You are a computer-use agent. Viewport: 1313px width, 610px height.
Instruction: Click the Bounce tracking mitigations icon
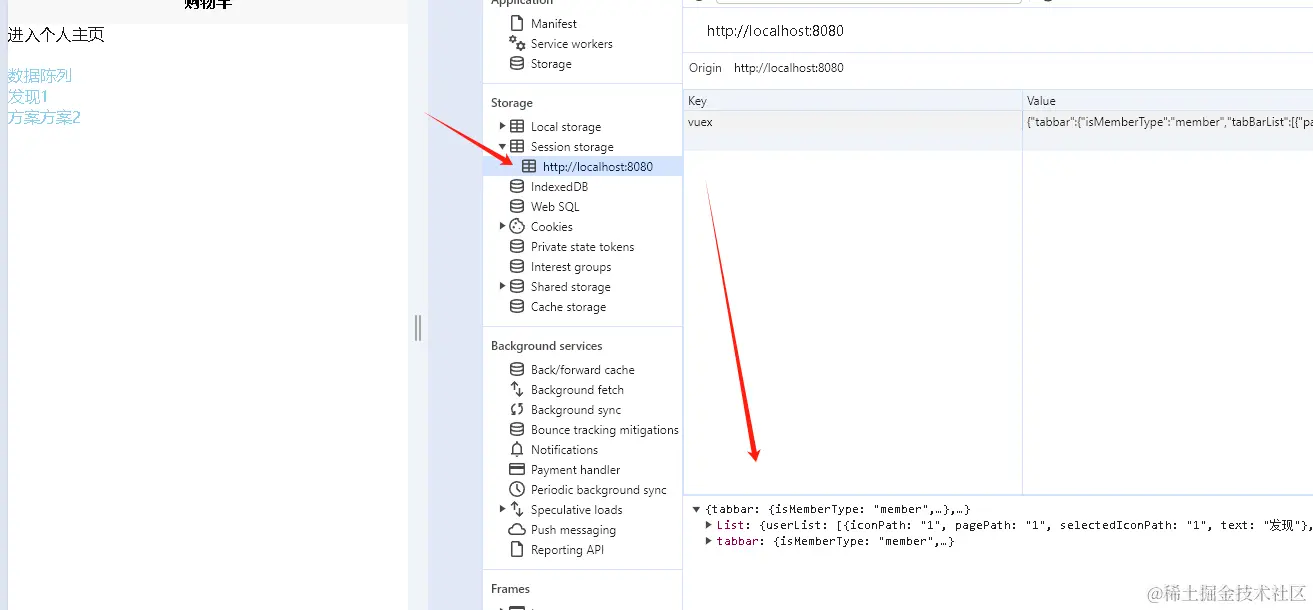(x=517, y=429)
